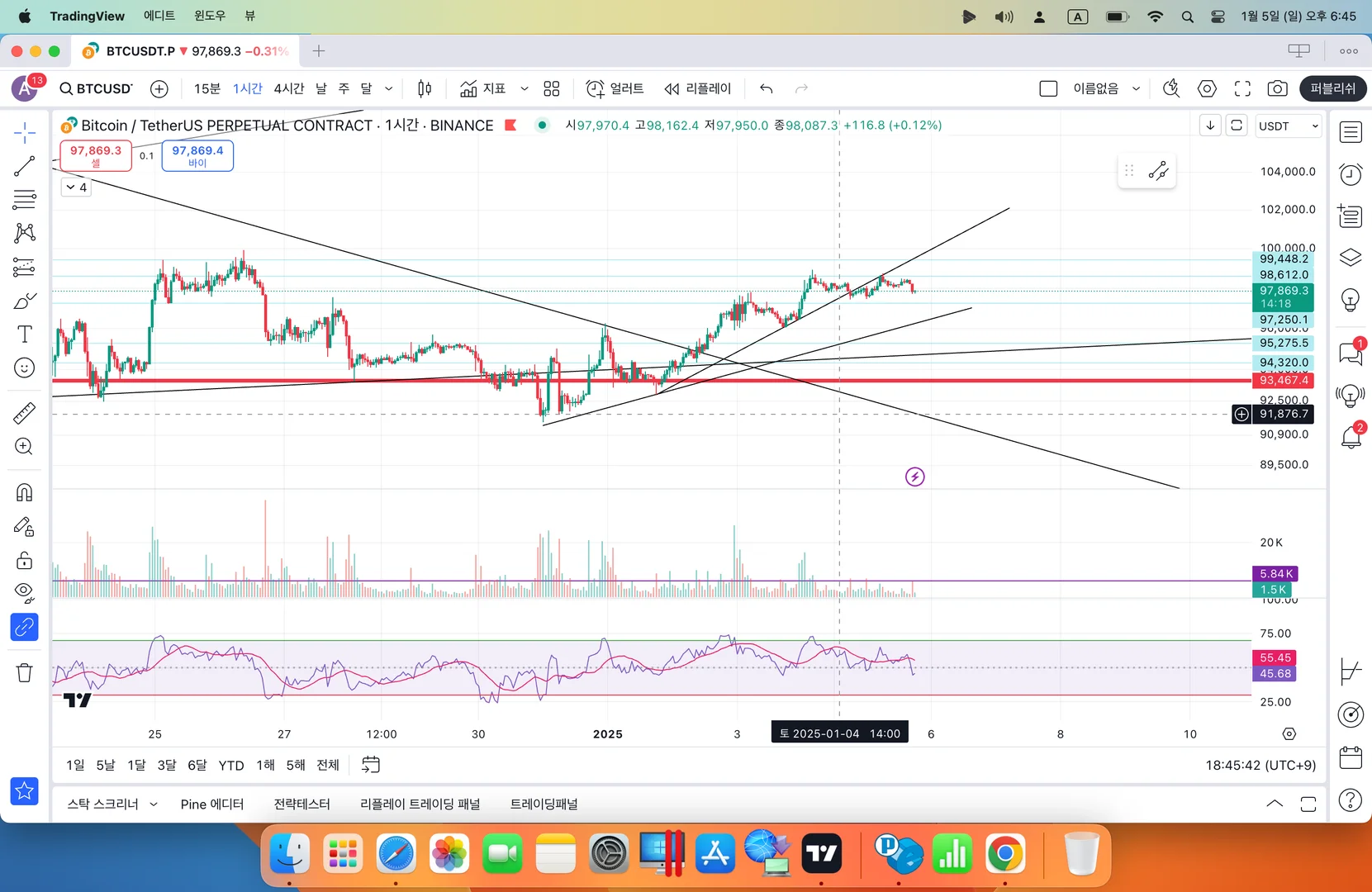Open notifications bell panel

pyautogui.click(x=1351, y=436)
